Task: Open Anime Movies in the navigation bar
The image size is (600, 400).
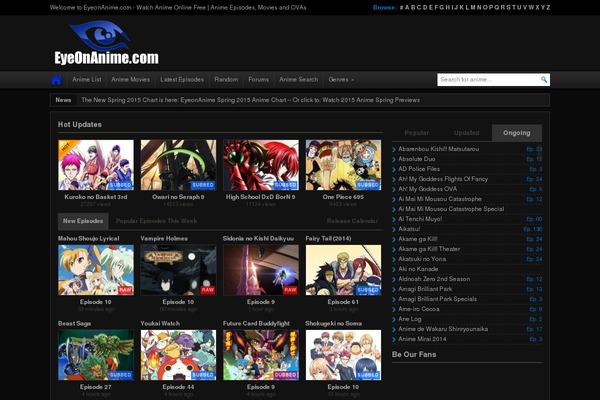Action: tap(130, 80)
